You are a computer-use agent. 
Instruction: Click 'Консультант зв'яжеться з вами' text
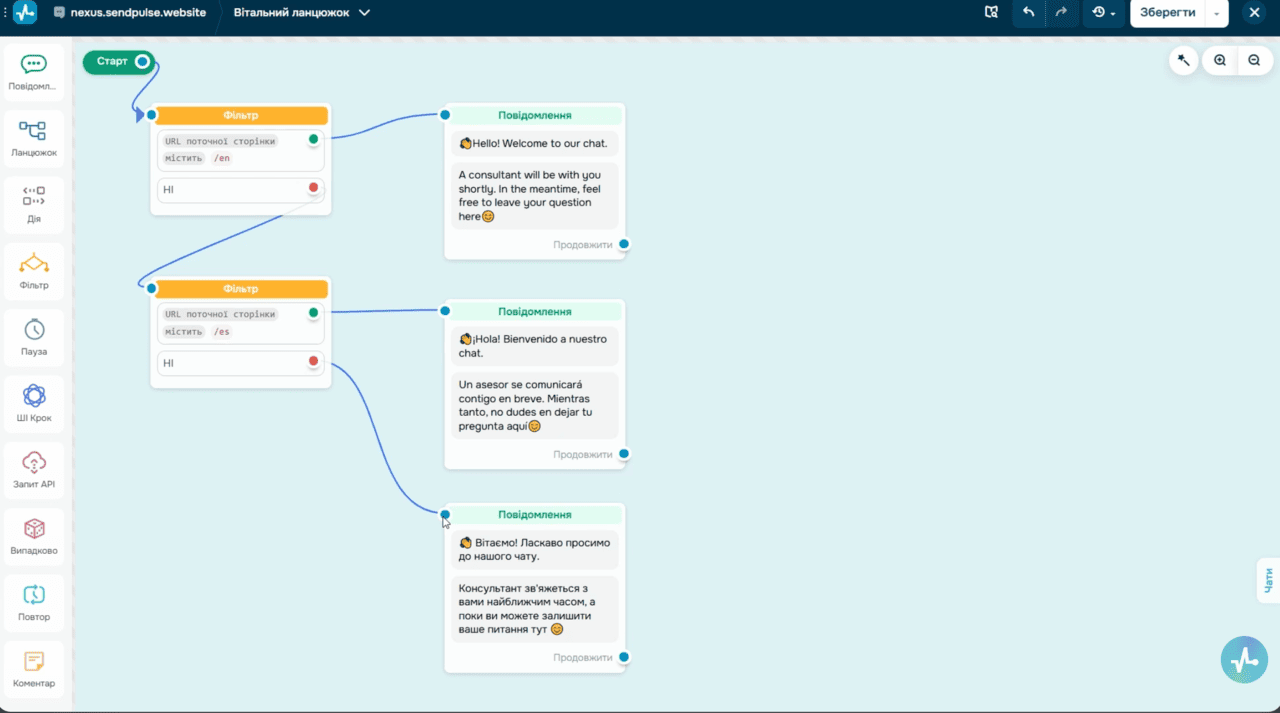[x=535, y=608]
